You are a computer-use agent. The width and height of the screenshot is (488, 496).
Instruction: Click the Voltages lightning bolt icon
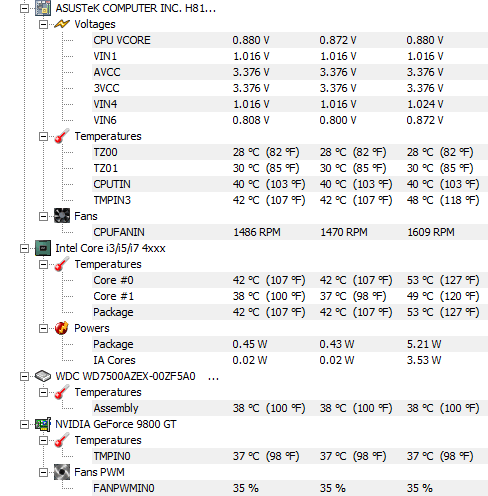tap(62, 24)
